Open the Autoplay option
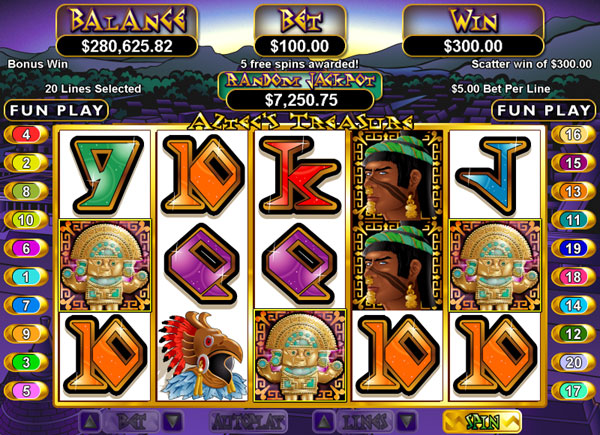This screenshot has width=600, height=435. point(248,422)
